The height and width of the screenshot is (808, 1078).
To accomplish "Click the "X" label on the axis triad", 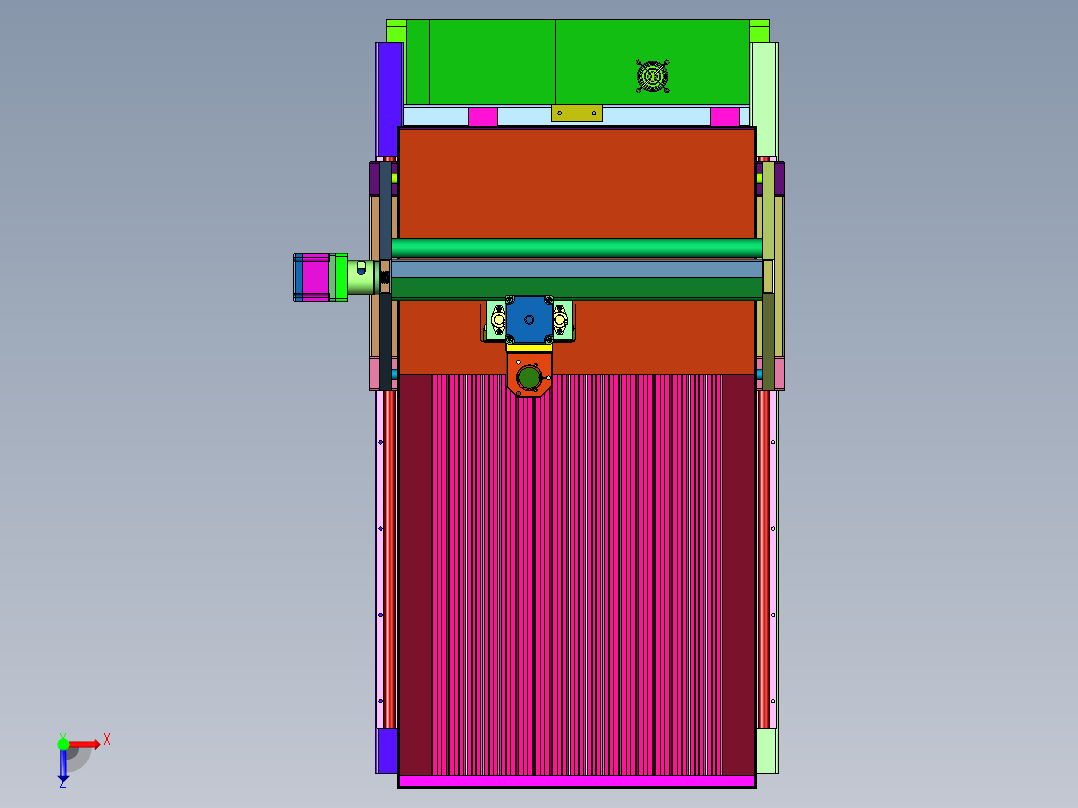I will 107,740.
